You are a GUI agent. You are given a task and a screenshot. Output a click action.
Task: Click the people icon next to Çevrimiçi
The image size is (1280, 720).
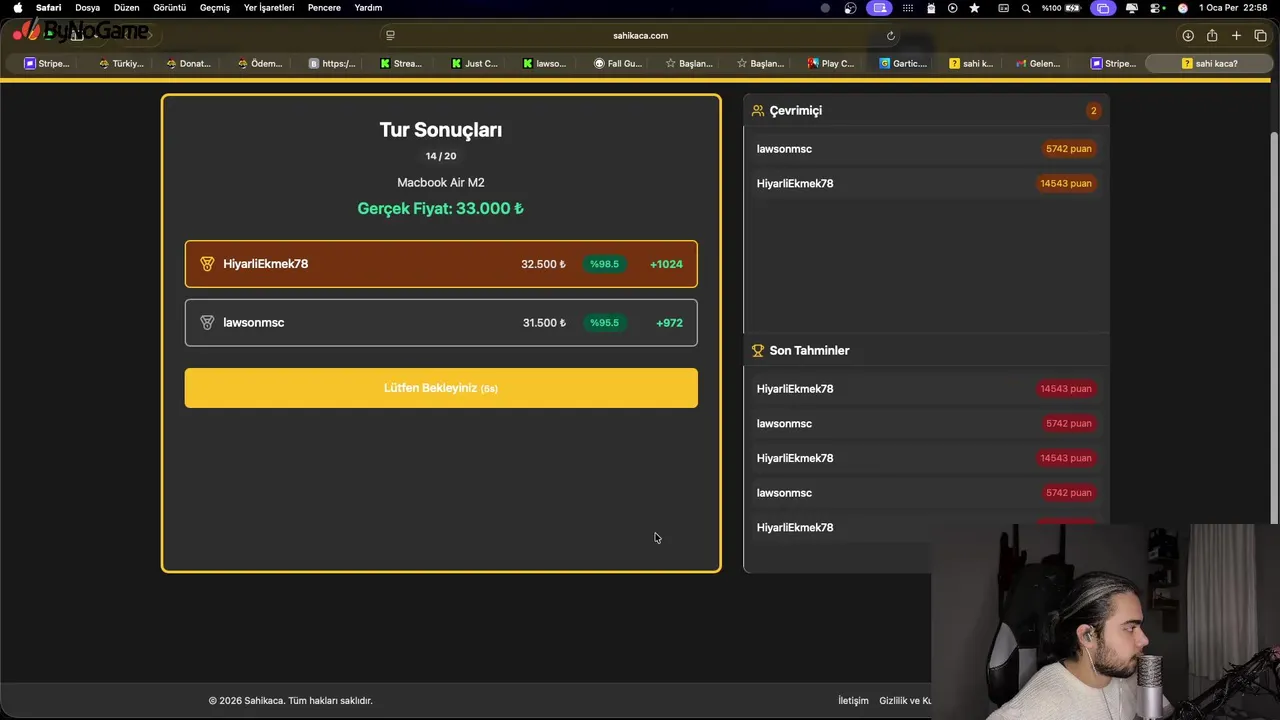tap(758, 111)
